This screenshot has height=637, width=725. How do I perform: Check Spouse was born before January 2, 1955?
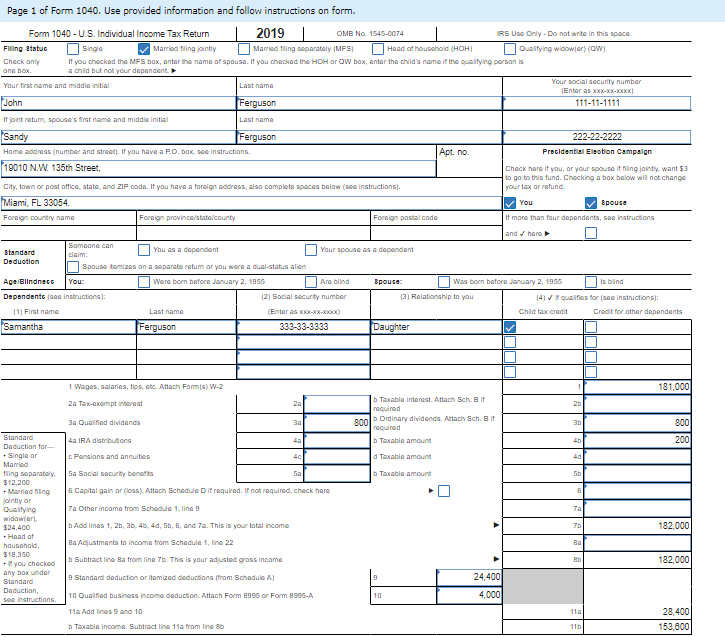click(444, 282)
